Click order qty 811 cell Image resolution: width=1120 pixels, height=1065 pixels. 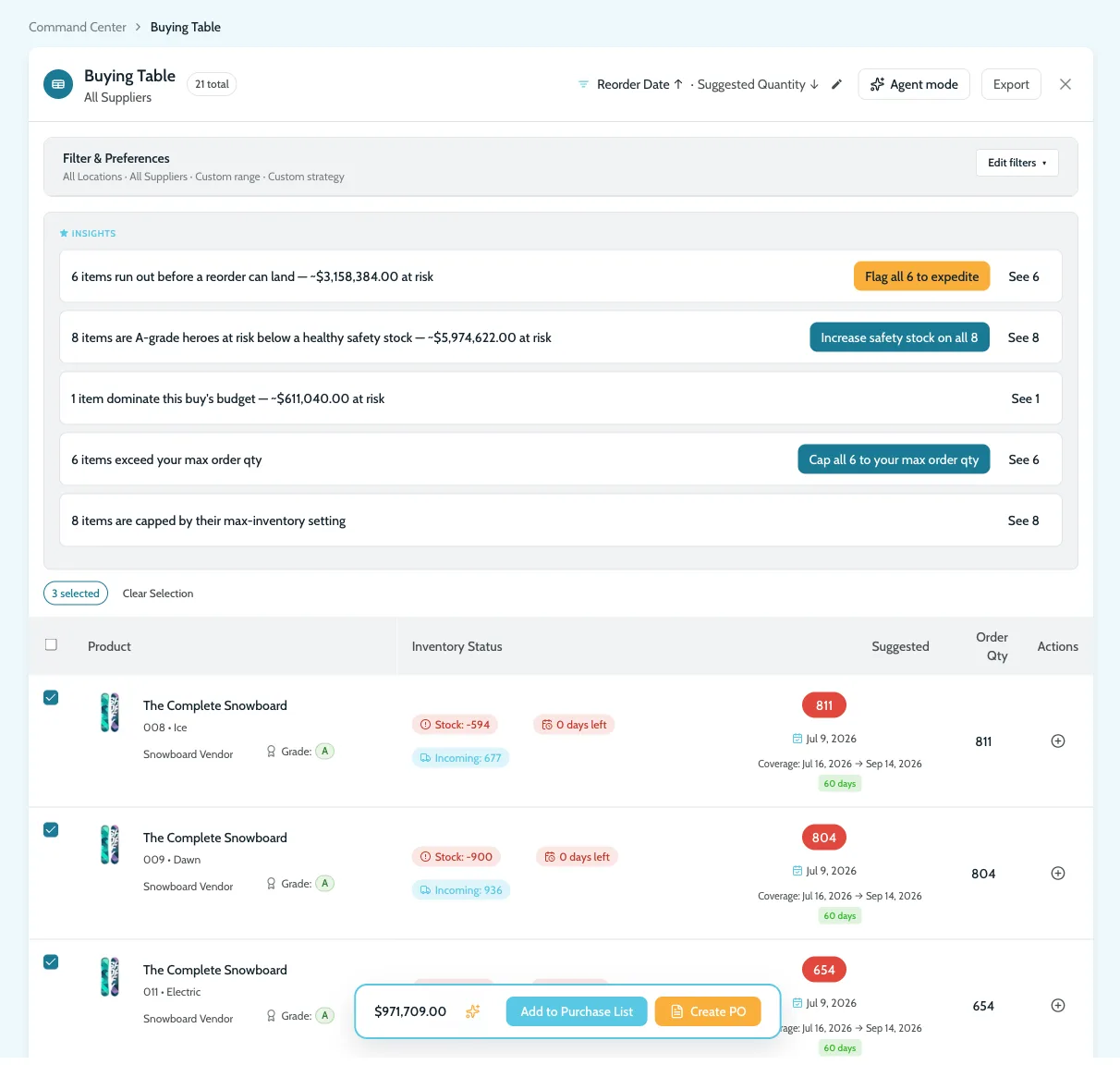point(983,741)
